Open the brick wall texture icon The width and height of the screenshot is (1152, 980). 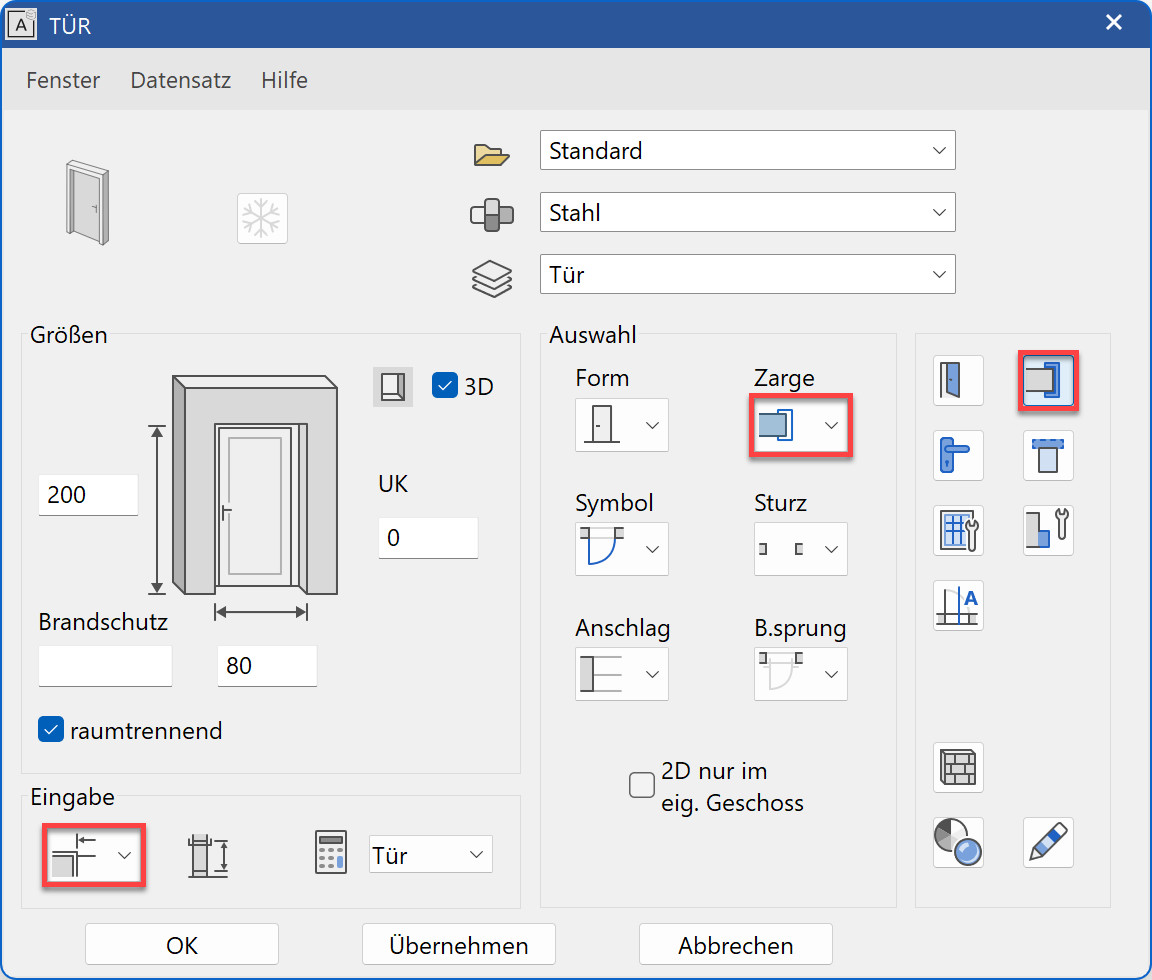coord(958,767)
